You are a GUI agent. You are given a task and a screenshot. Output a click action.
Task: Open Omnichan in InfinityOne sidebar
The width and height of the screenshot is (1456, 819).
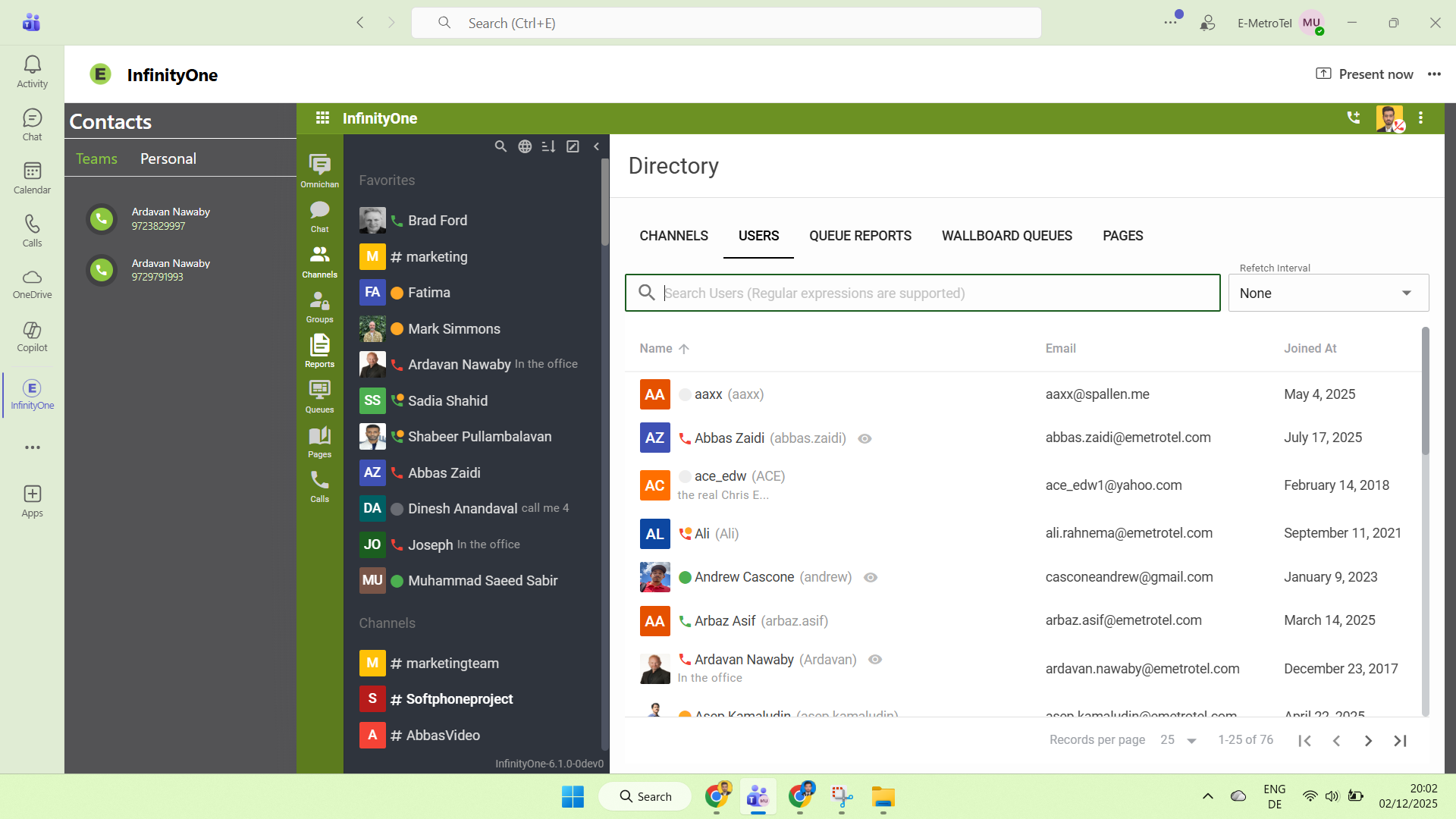[x=319, y=171]
